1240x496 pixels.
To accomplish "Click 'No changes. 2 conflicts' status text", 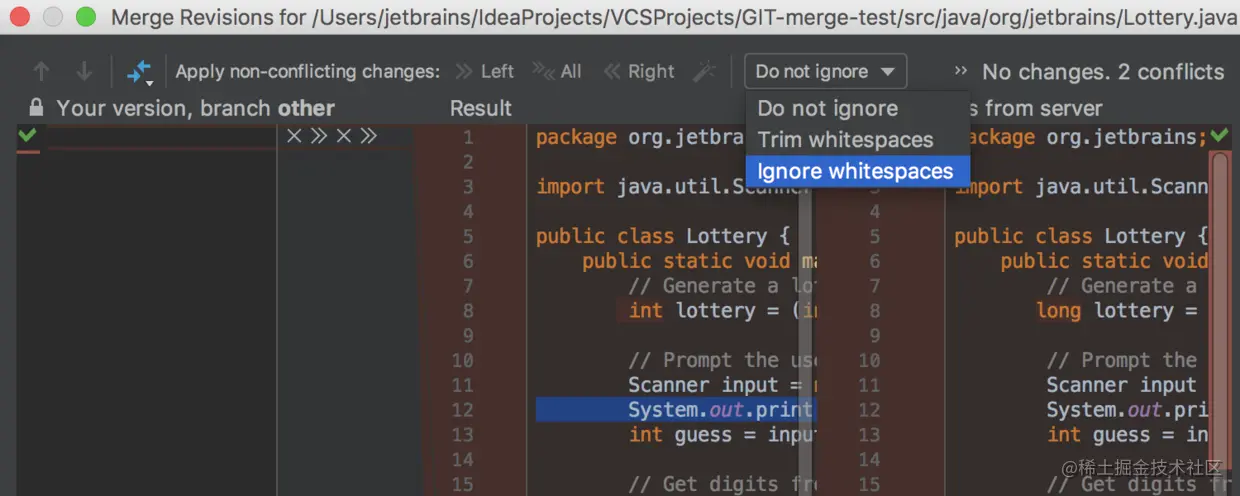I will pos(1103,72).
